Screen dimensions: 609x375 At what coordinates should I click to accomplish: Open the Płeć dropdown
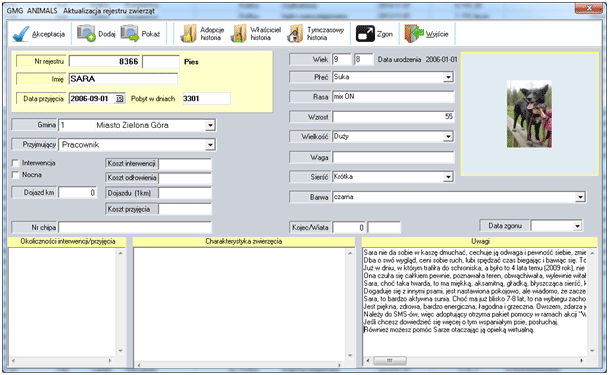[448, 77]
